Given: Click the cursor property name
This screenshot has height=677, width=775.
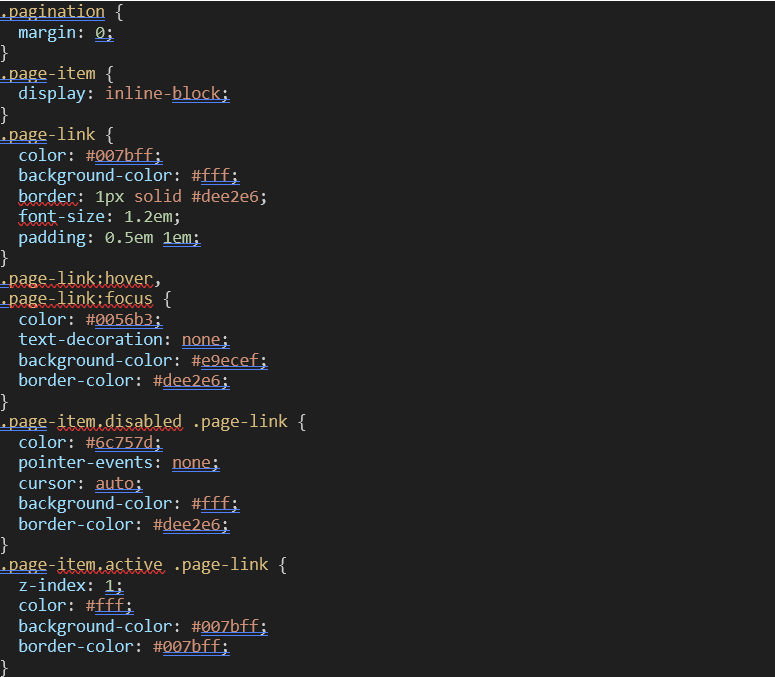Looking at the screenshot, I should pyautogui.click(x=46, y=484).
